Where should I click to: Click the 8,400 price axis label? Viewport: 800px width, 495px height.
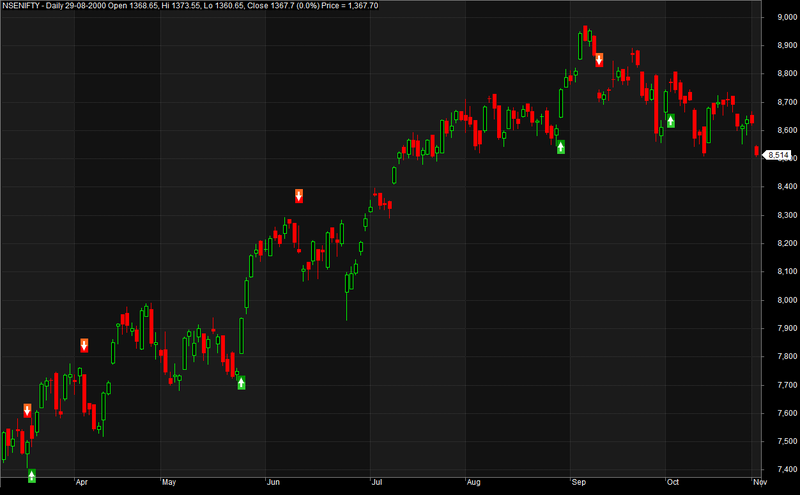click(787, 187)
